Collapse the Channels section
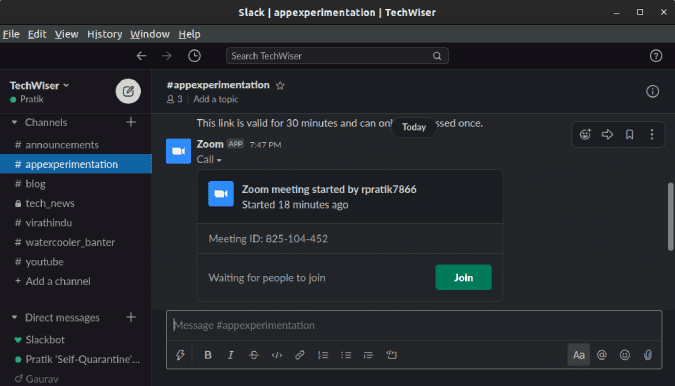Image resolution: width=675 pixels, height=386 pixels. pyautogui.click(x=14, y=122)
